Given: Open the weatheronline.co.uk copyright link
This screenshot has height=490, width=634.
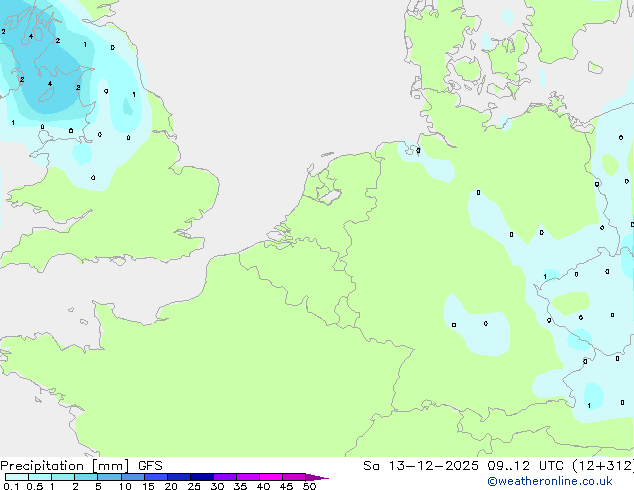Looking at the screenshot, I should coord(550,481).
